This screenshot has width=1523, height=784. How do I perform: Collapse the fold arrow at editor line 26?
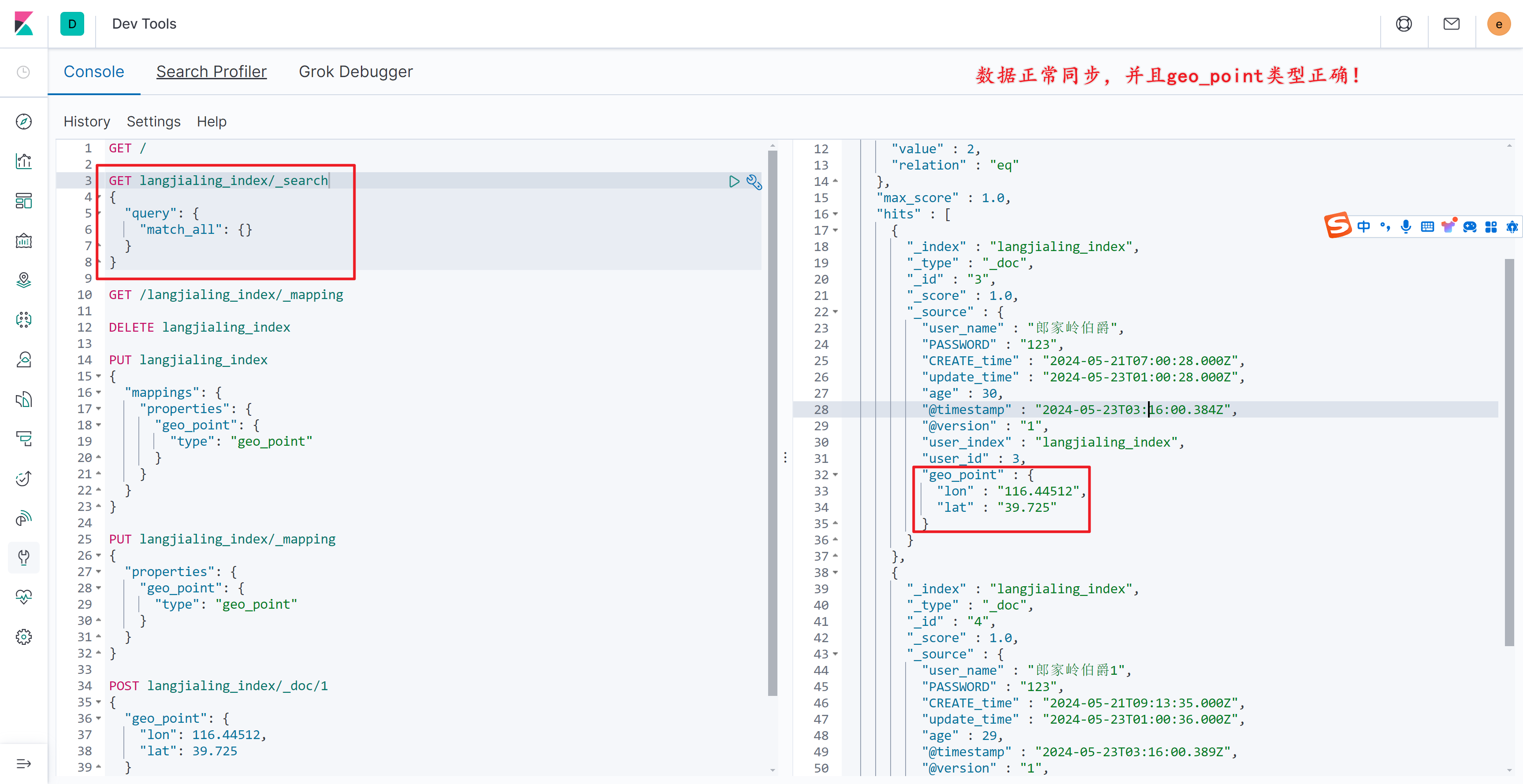tap(99, 556)
